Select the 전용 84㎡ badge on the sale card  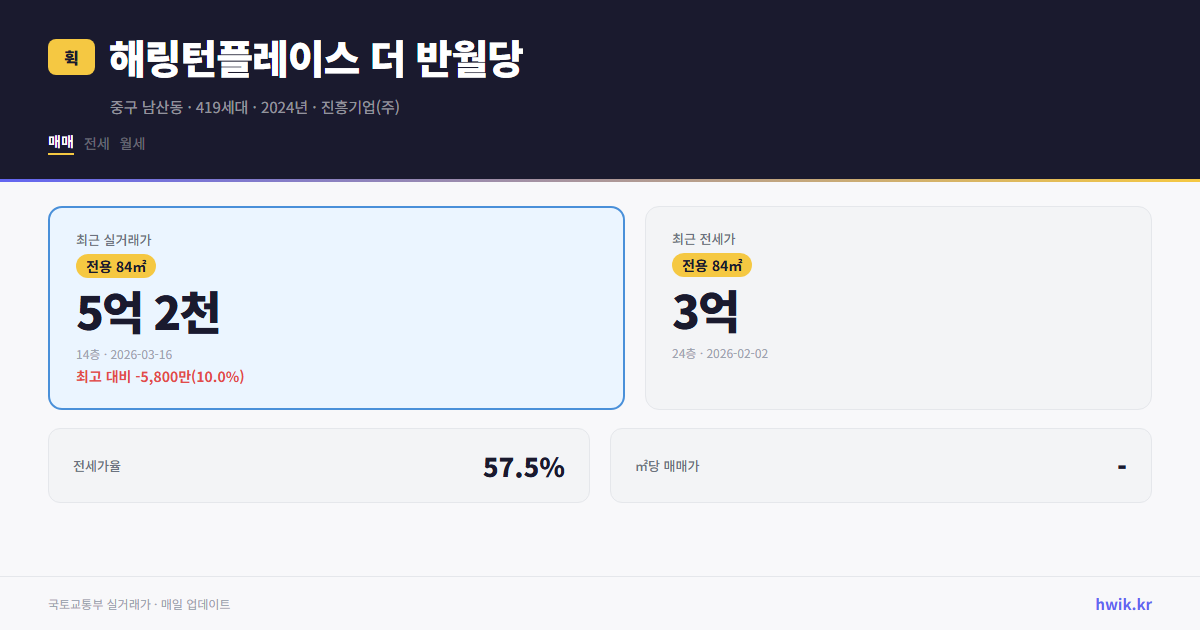click(x=118, y=266)
